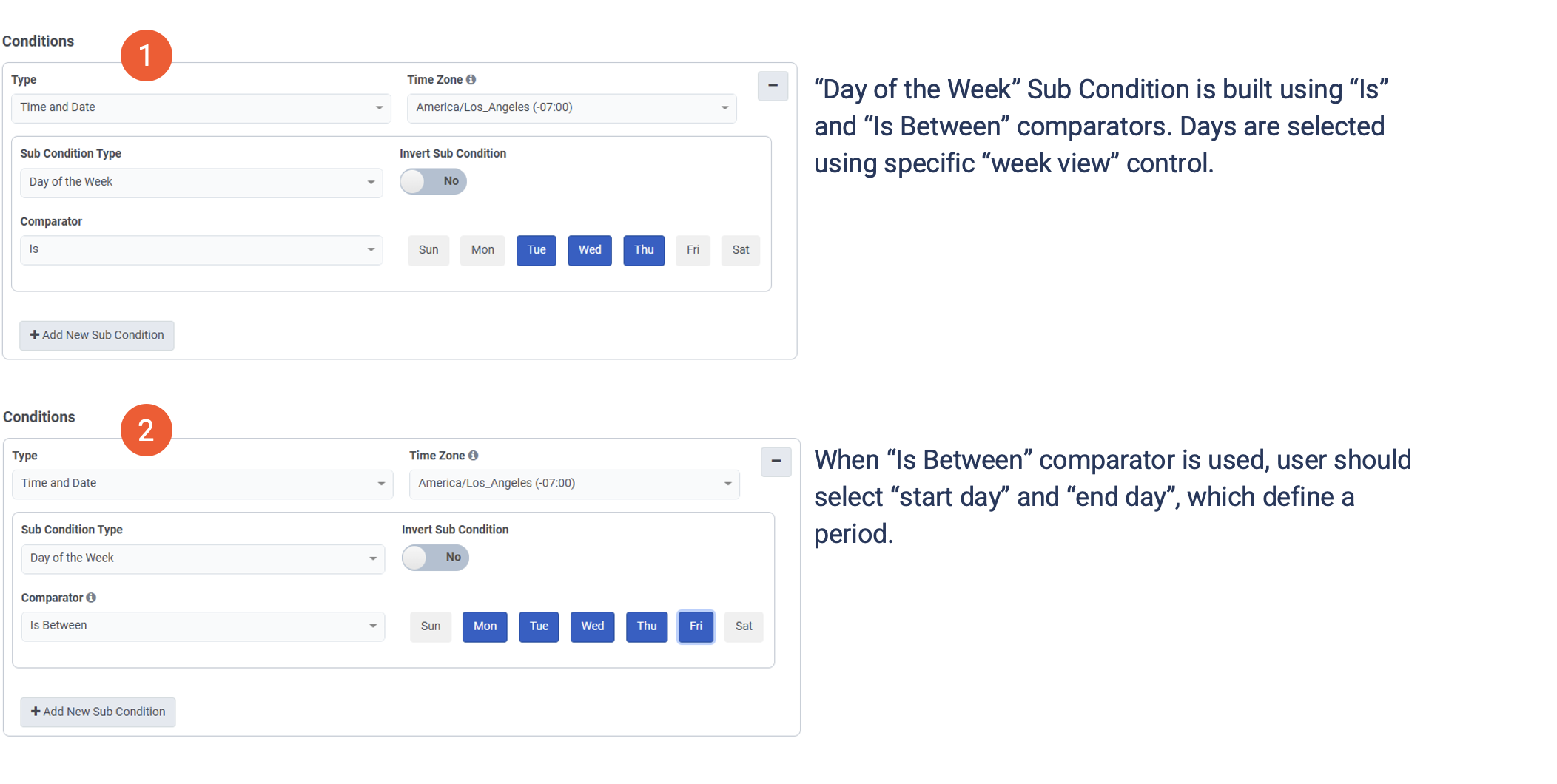Click Add New Sub Condition in second panel

(x=98, y=712)
